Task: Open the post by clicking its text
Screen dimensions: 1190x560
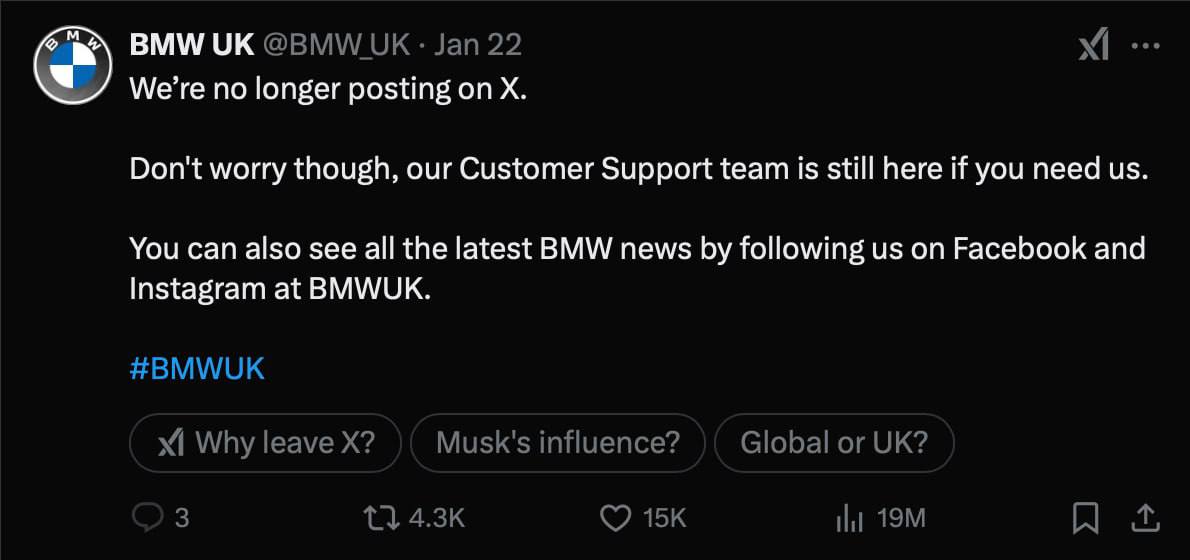Action: pos(638,169)
